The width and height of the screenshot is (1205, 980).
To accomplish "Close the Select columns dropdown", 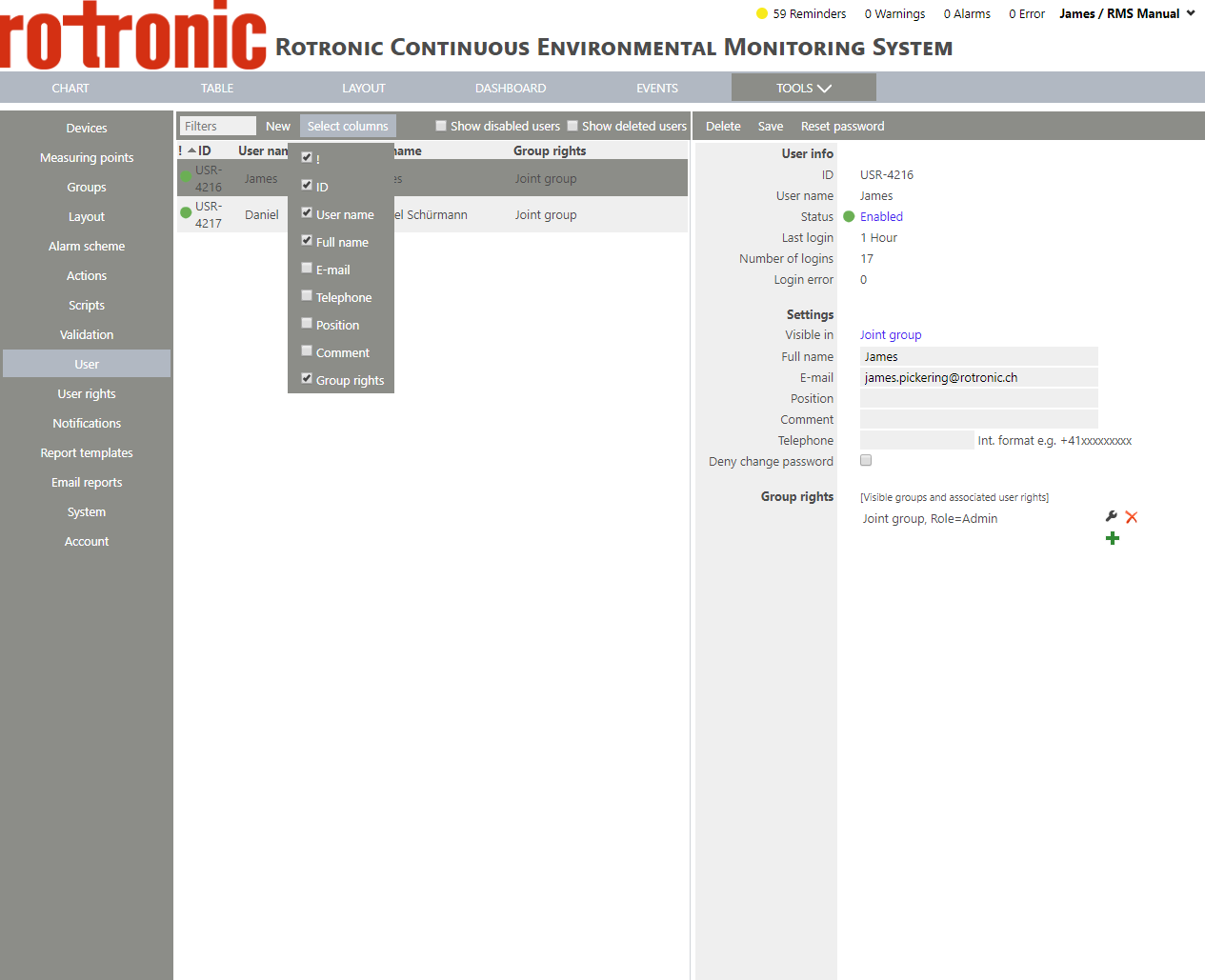I will (x=348, y=126).
